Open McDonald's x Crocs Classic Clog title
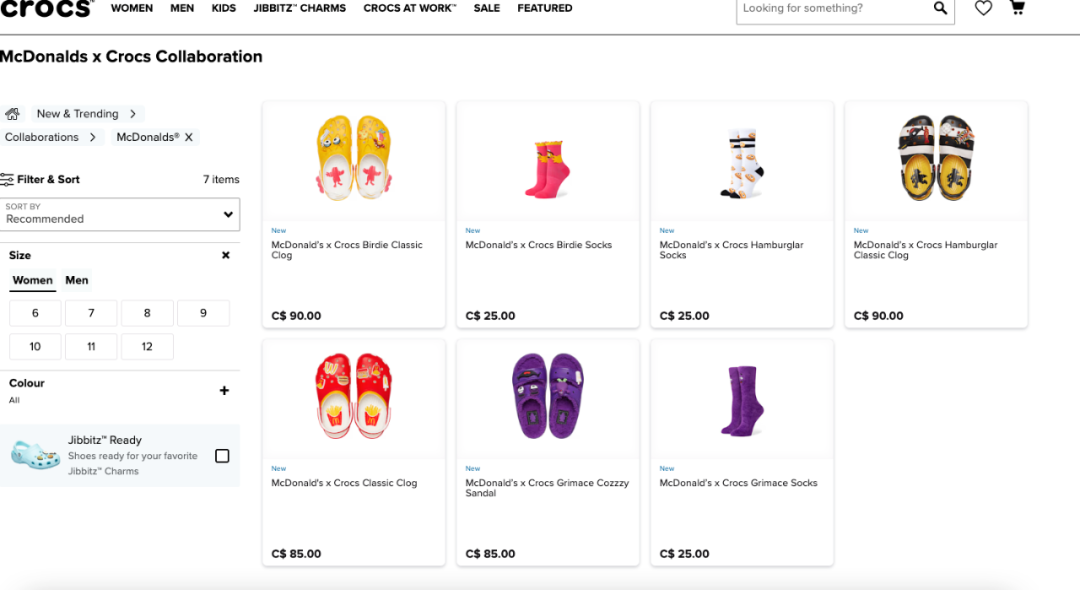The image size is (1080, 590). pyautogui.click(x=344, y=483)
